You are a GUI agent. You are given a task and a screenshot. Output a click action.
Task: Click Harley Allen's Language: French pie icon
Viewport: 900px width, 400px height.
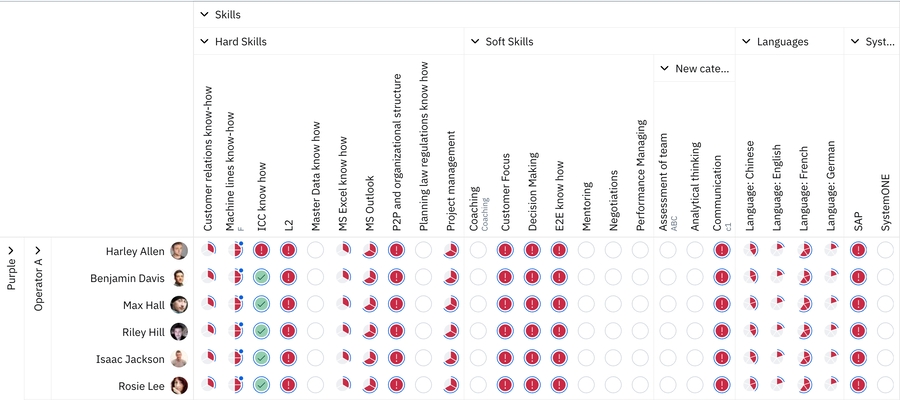804,250
